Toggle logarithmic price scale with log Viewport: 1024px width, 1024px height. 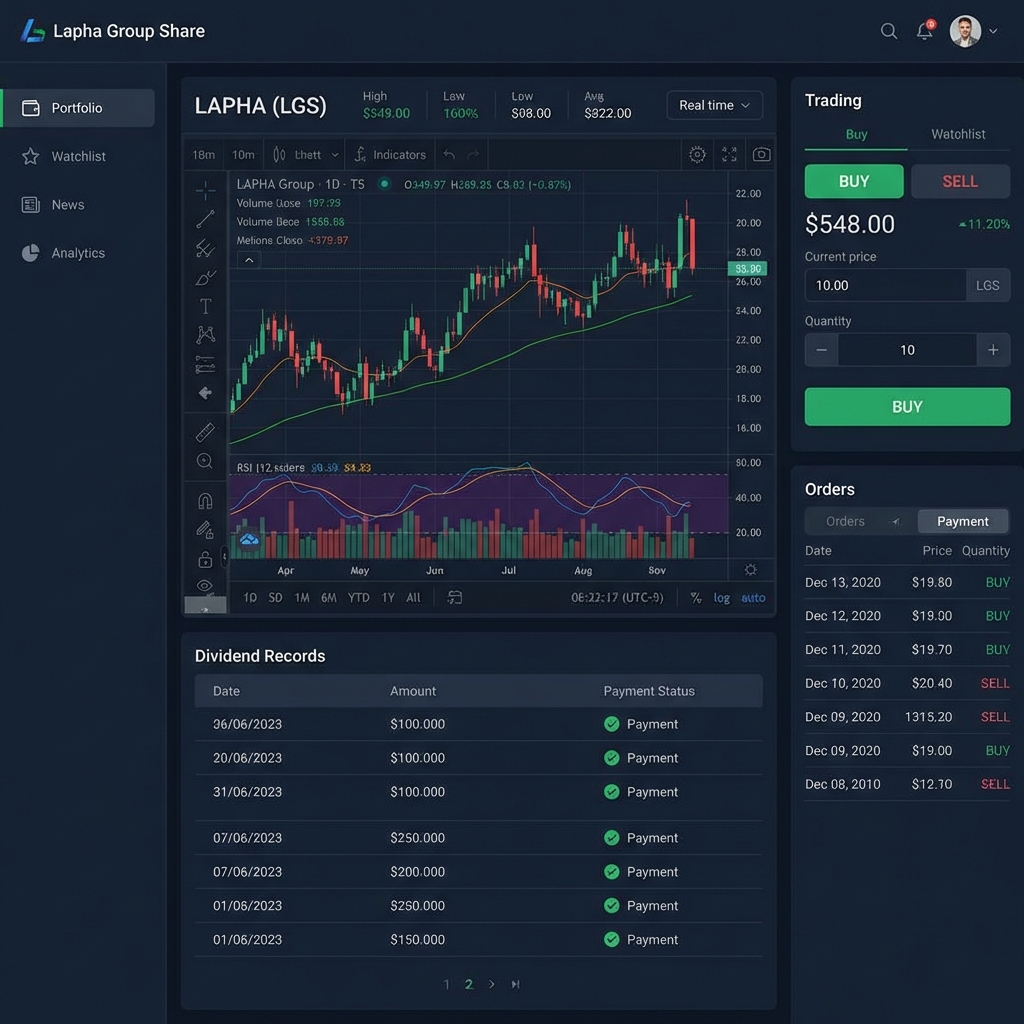pos(722,597)
